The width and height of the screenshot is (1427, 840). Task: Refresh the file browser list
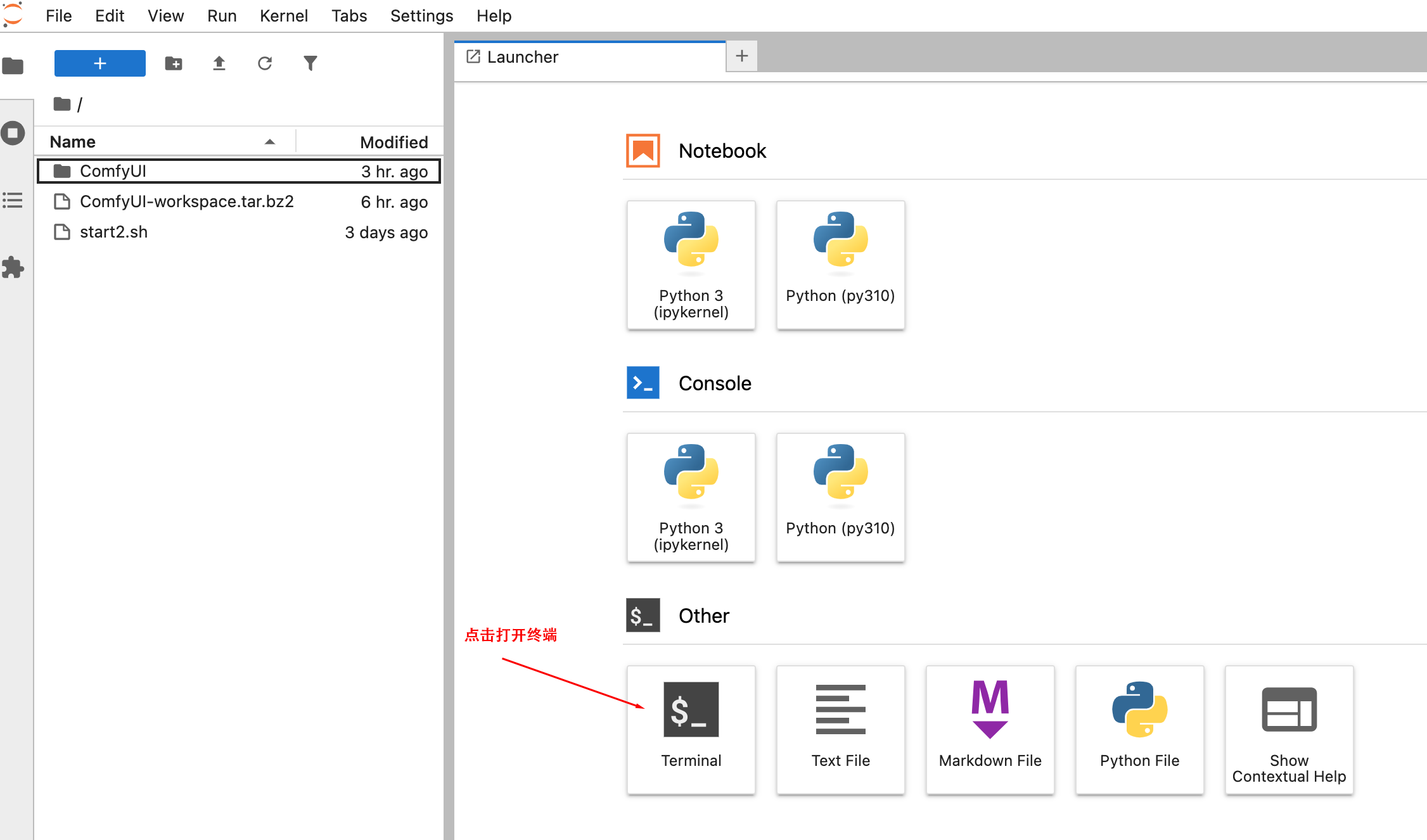265,63
